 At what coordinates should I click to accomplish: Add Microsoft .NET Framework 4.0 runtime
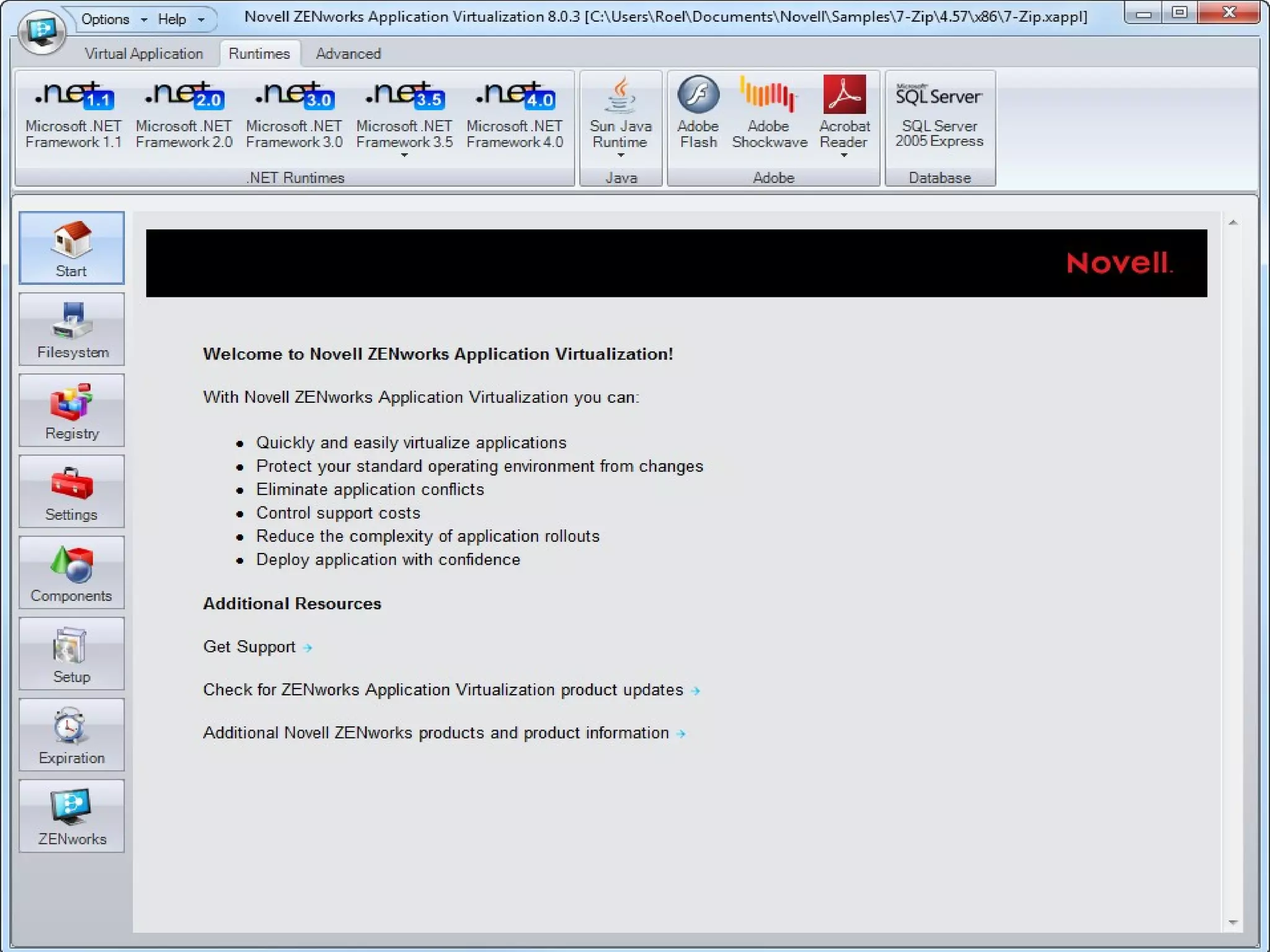tap(515, 114)
